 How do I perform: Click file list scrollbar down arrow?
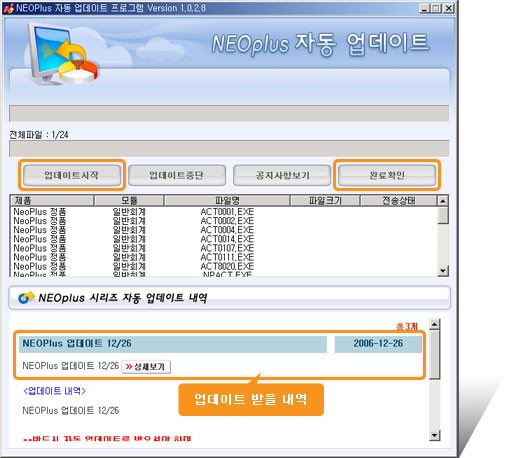(x=442, y=270)
